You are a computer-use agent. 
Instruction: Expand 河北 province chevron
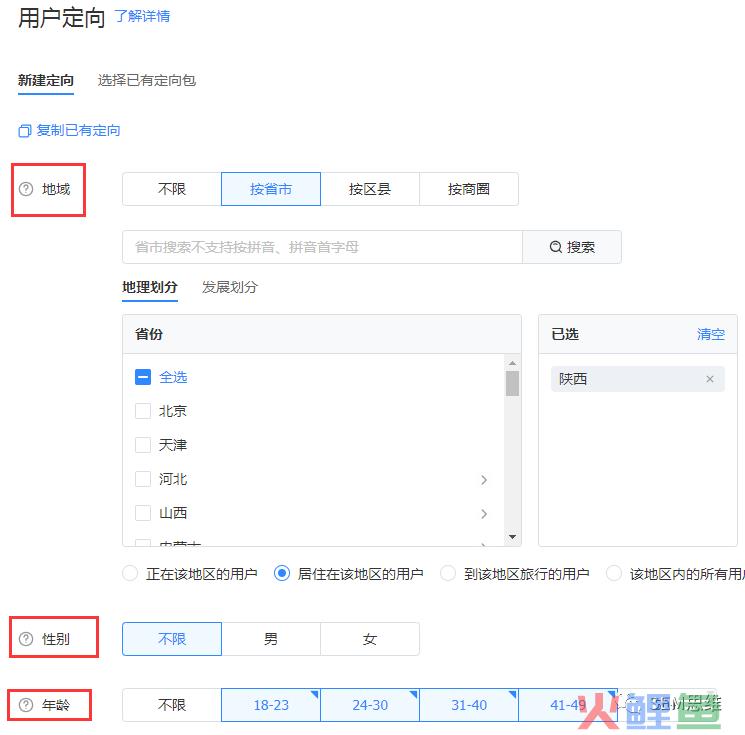pyautogui.click(x=484, y=480)
